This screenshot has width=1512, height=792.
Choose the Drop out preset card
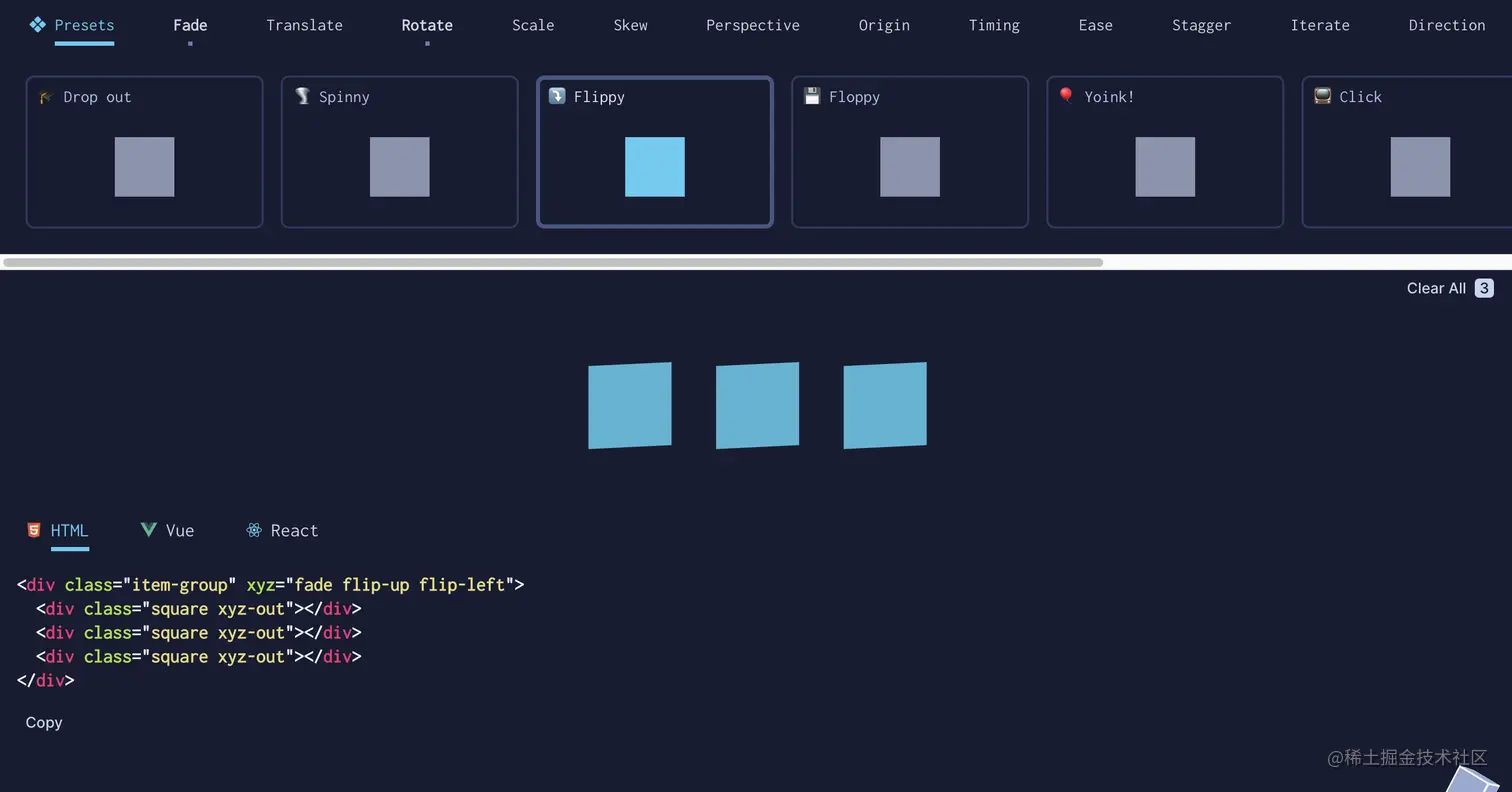tap(144, 152)
